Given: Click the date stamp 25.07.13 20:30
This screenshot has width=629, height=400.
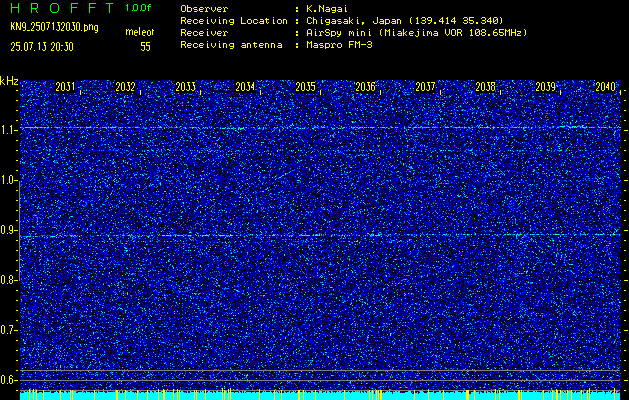Looking at the screenshot, I should [x=42, y=47].
